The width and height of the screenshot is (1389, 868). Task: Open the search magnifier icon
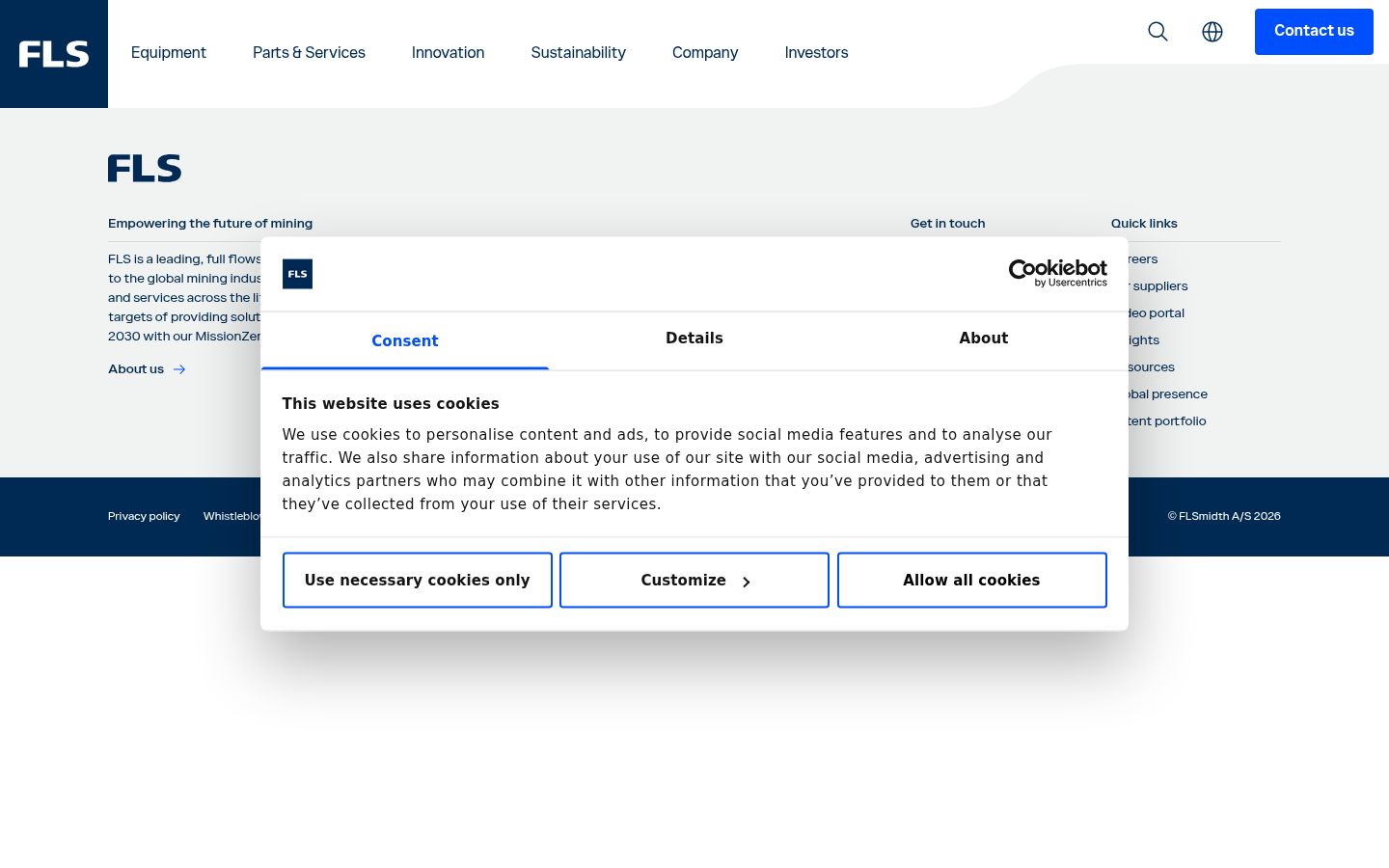(1157, 32)
